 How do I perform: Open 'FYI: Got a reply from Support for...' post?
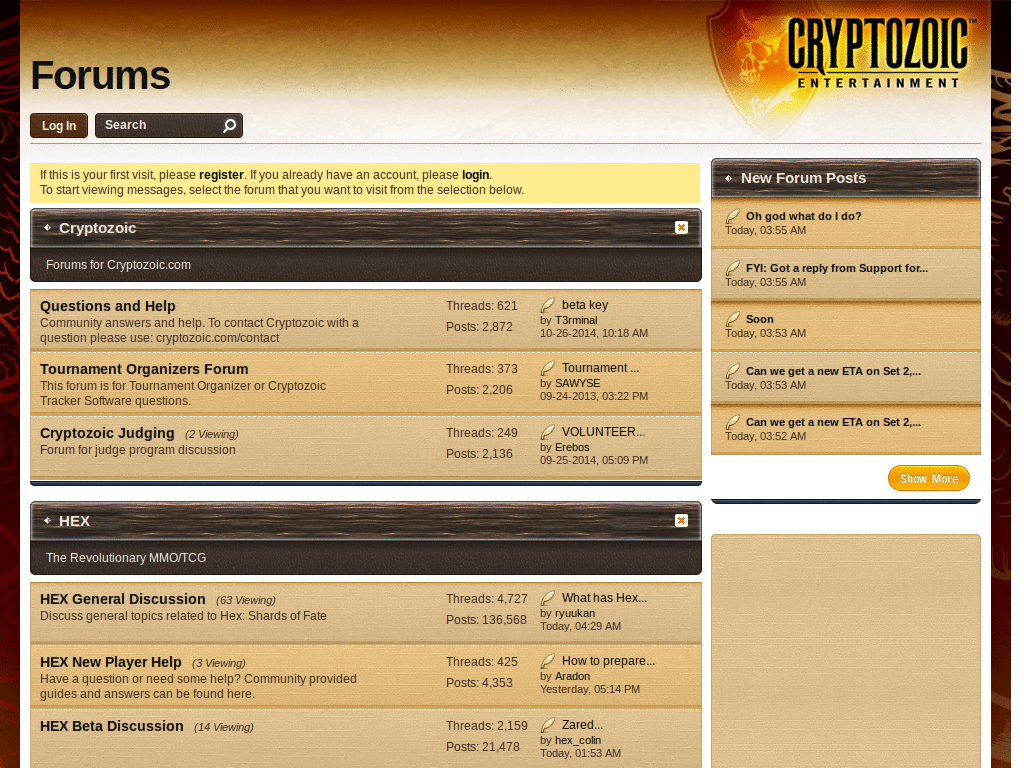click(837, 268)
